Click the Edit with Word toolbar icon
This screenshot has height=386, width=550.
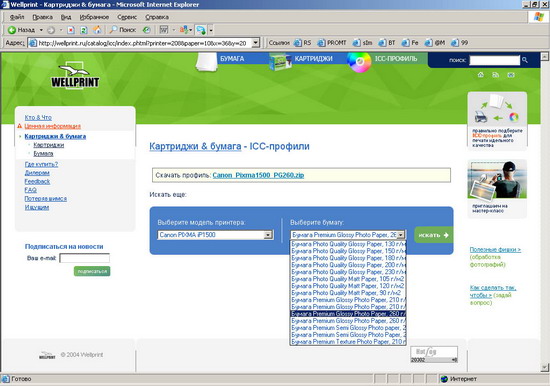[x=164, y=30]
